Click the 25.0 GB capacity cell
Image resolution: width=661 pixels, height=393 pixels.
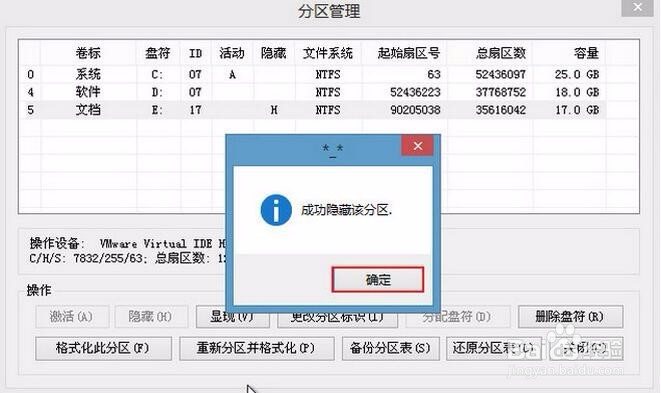577,75
